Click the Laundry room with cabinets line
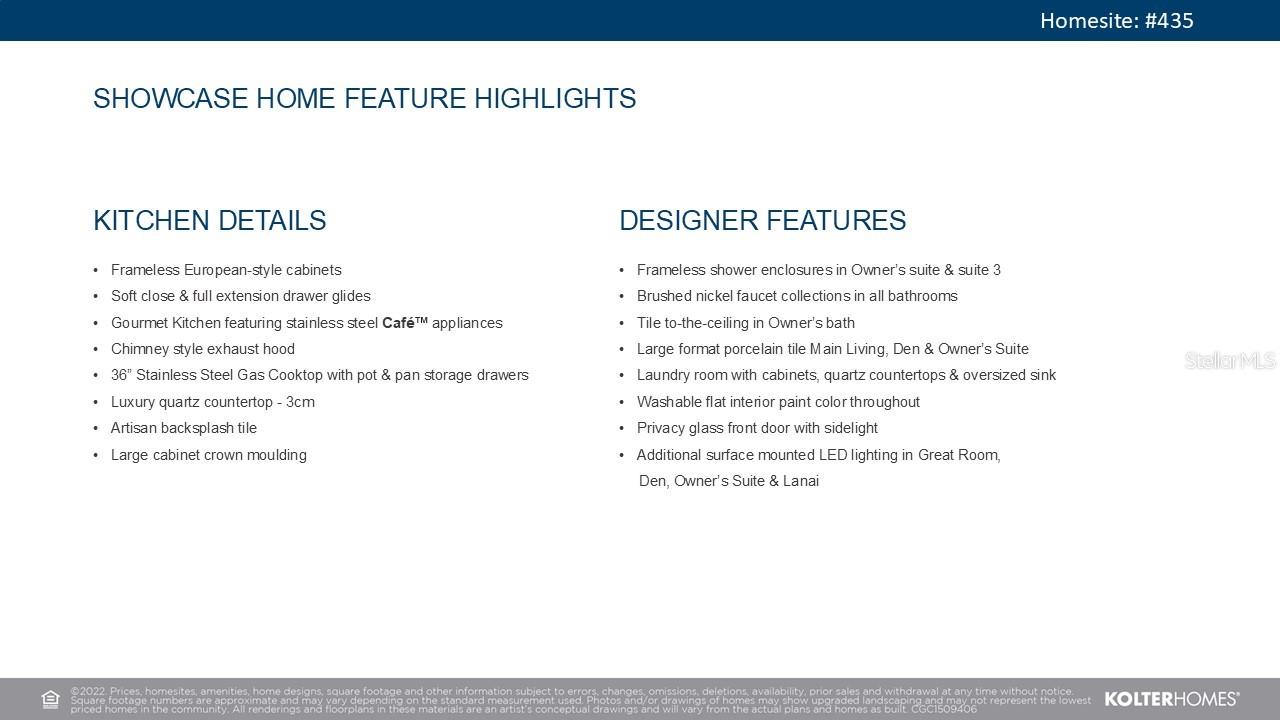 tap(846, 375)
